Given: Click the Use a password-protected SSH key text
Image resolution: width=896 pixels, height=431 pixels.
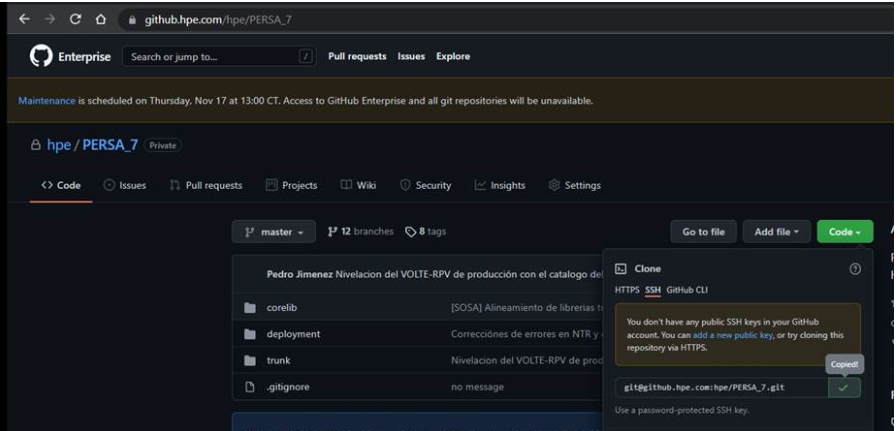Looking at the screenshot, I should pos(682,410).
